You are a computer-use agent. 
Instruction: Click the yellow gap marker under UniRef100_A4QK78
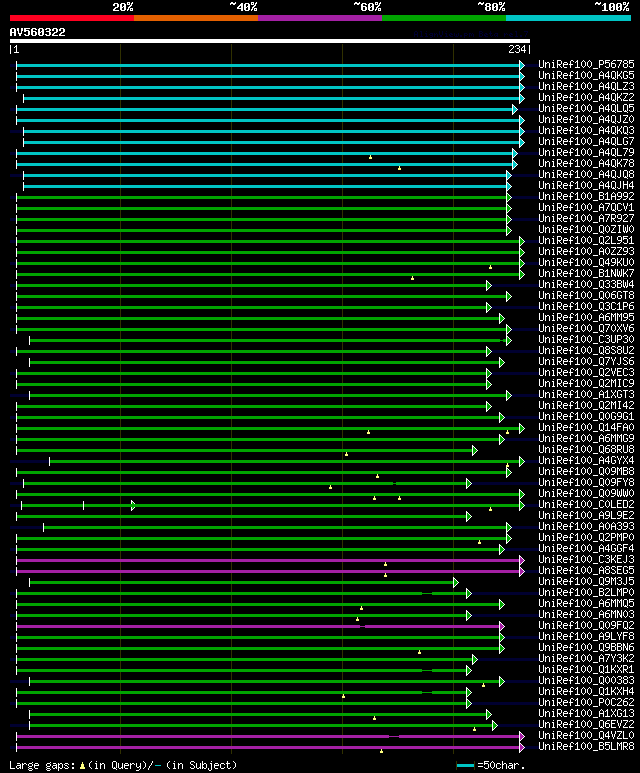[399, 169]
